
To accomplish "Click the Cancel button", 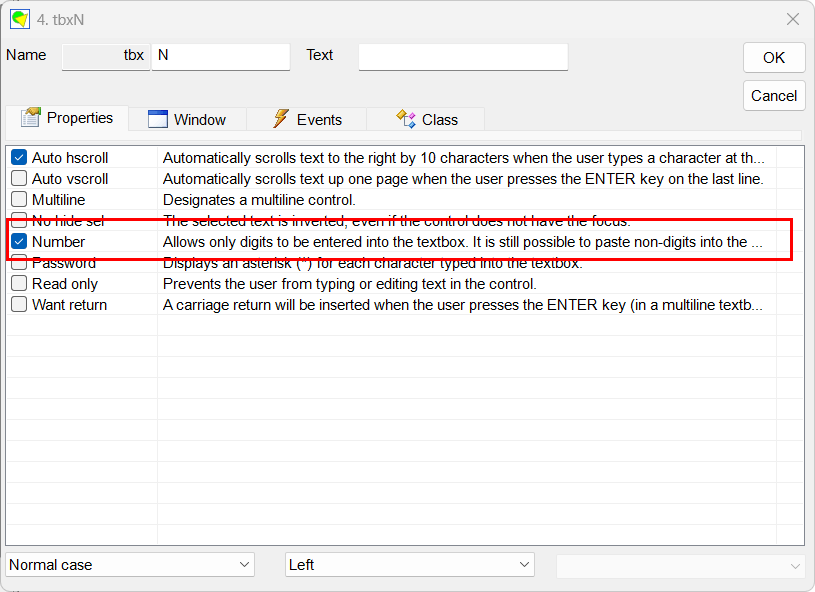I will (774, 96).
